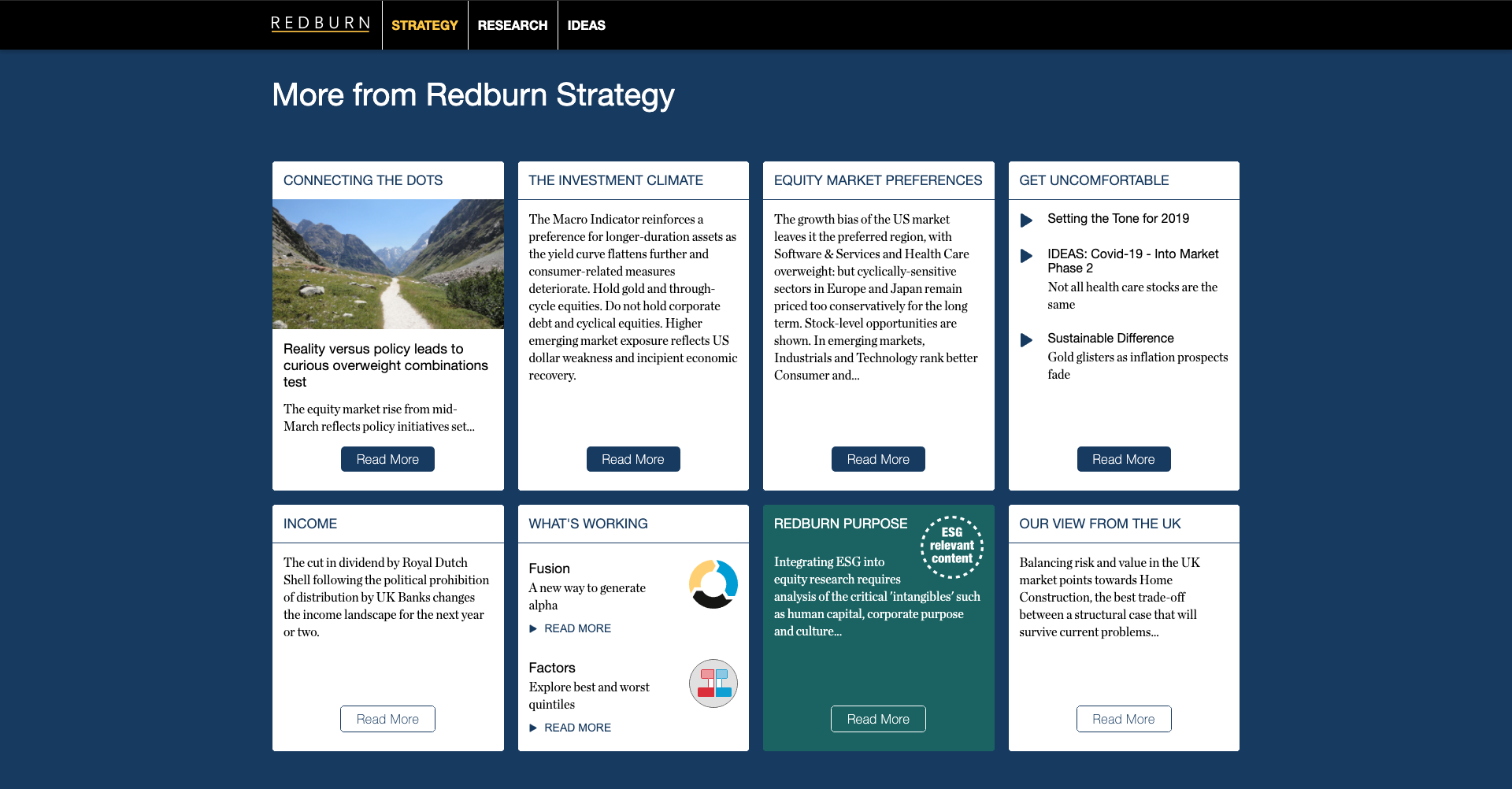Viewport: 1512px width, 789px height.
Task: Click Equity Market Preferences card heading
Action: point(878,180)
